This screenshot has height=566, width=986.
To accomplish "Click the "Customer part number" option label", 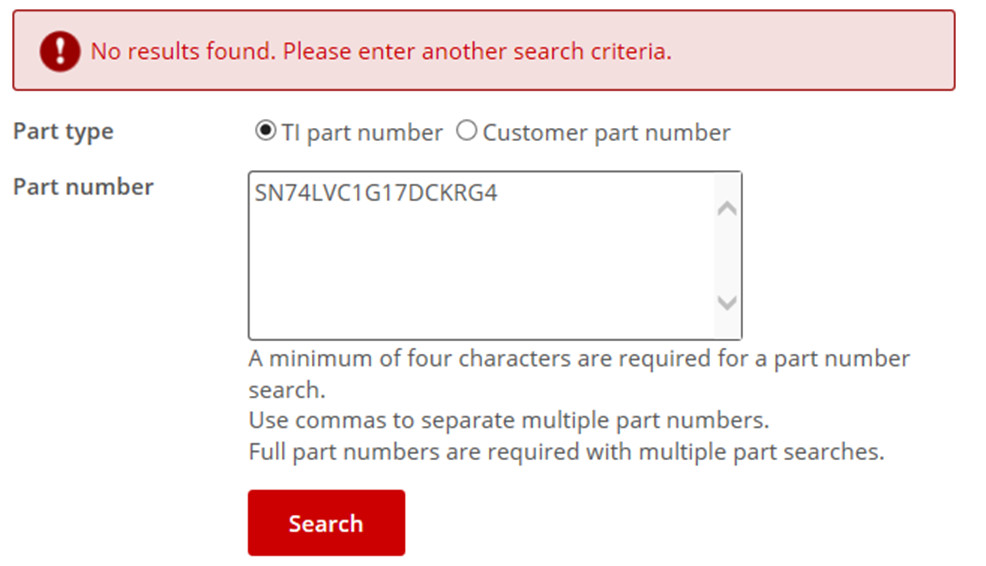I will (606, 133).
